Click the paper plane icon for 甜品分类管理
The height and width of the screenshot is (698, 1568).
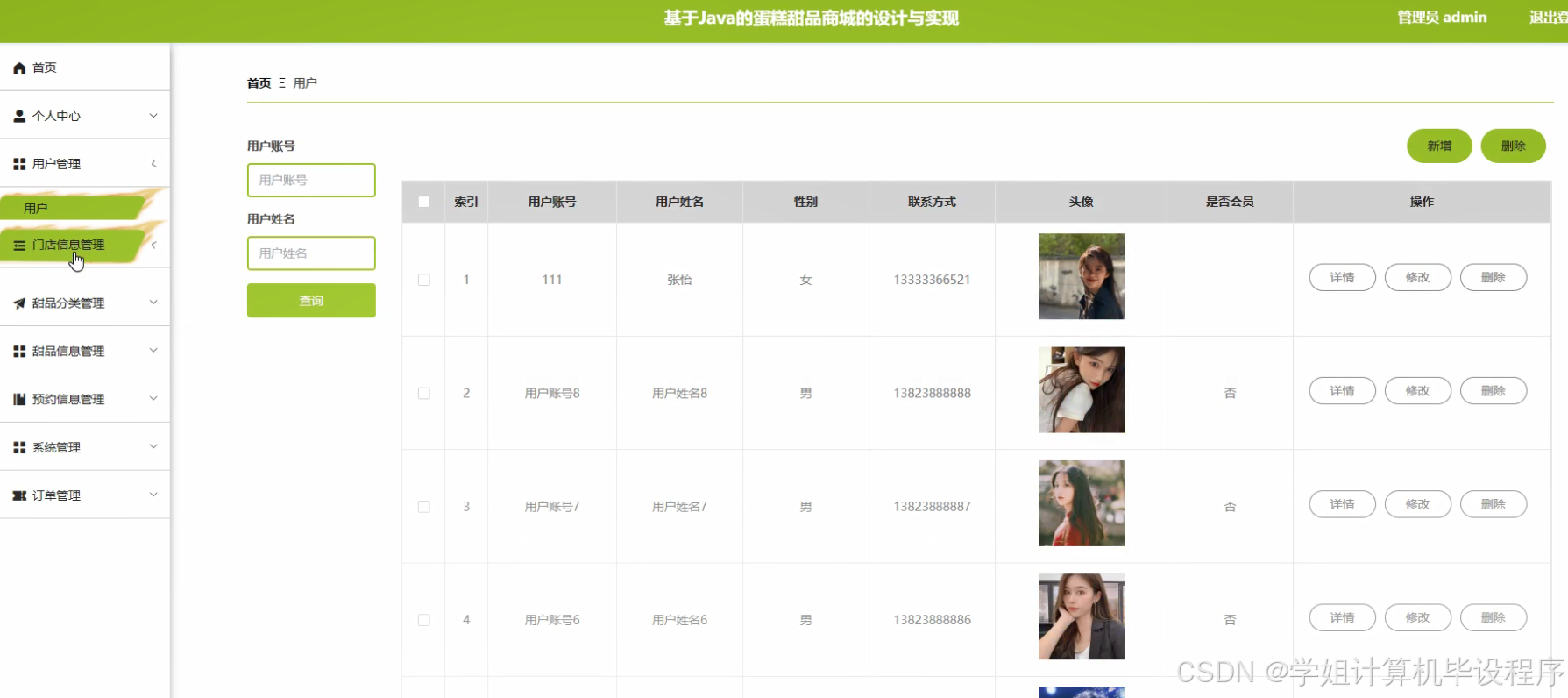point(19,303)
